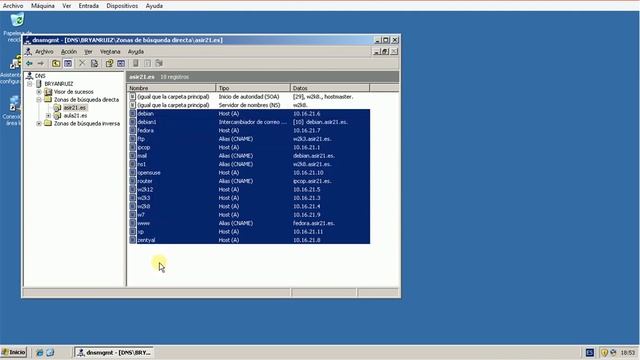Image resolution: width=640 pixels, height=360 pixels.
Task: Open the Máquina menu at top bar
Action: [x=43, y=6]
